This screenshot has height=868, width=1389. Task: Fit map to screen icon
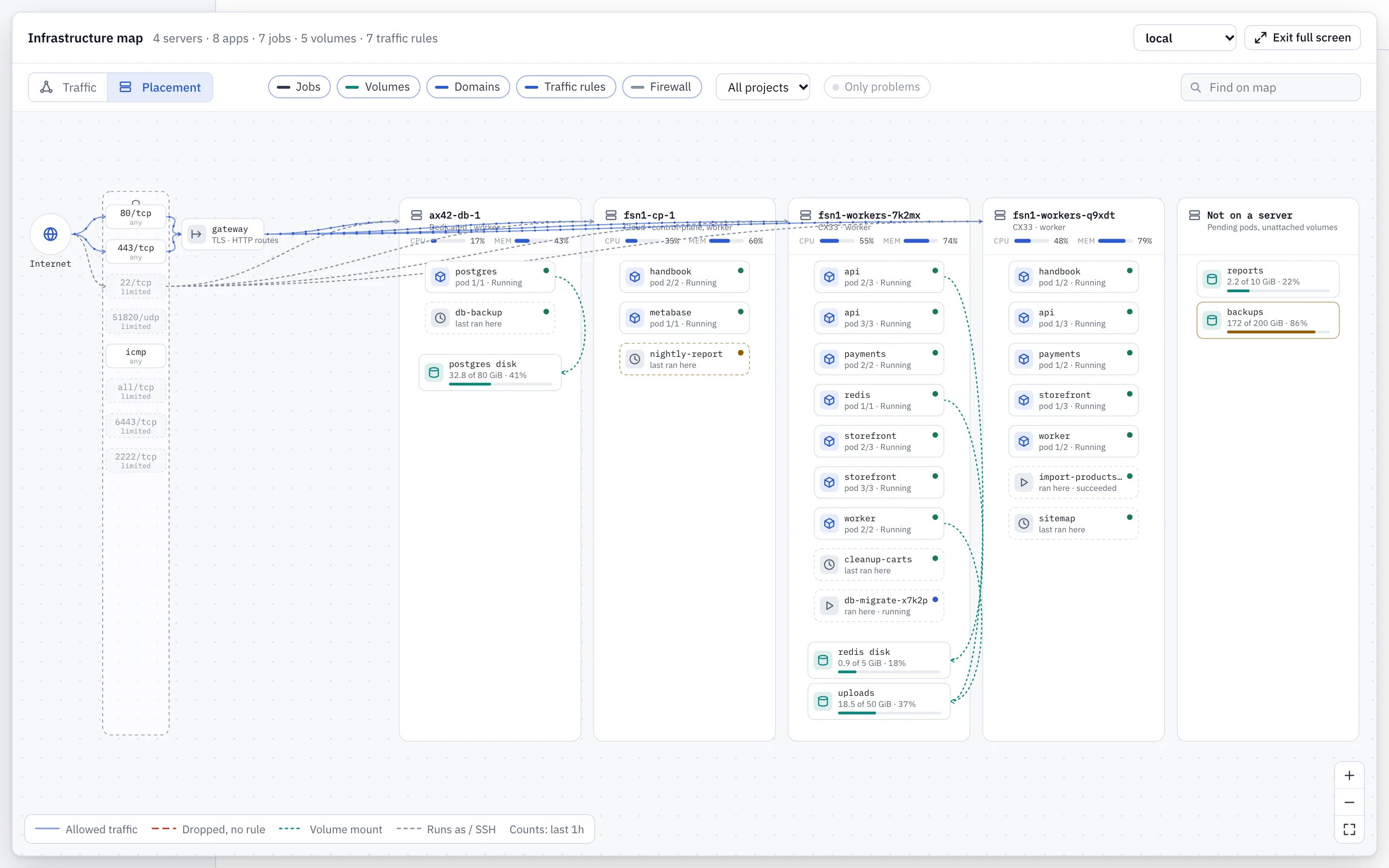[1349, 829]
